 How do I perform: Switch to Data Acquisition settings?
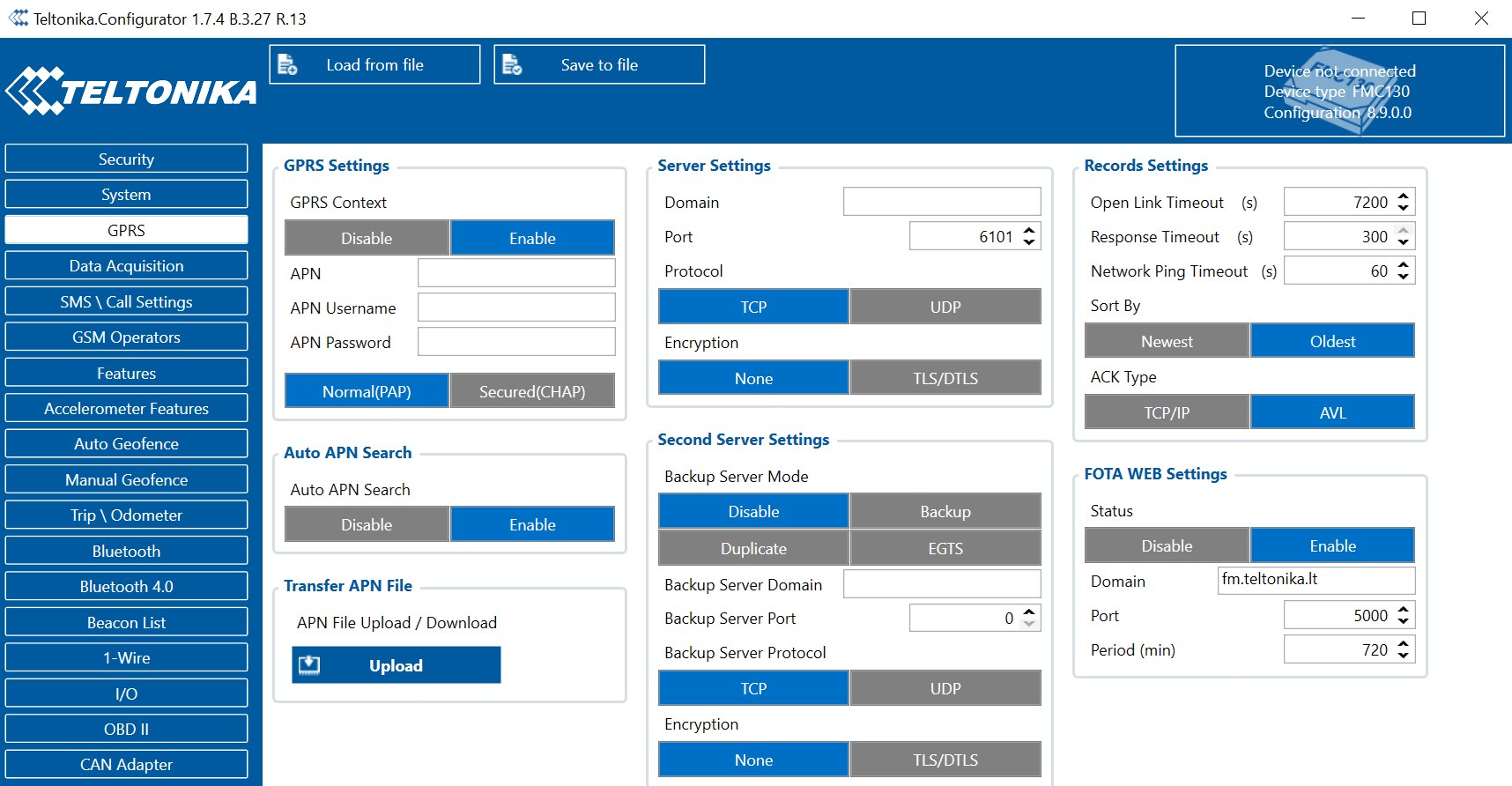pos(126,265)
